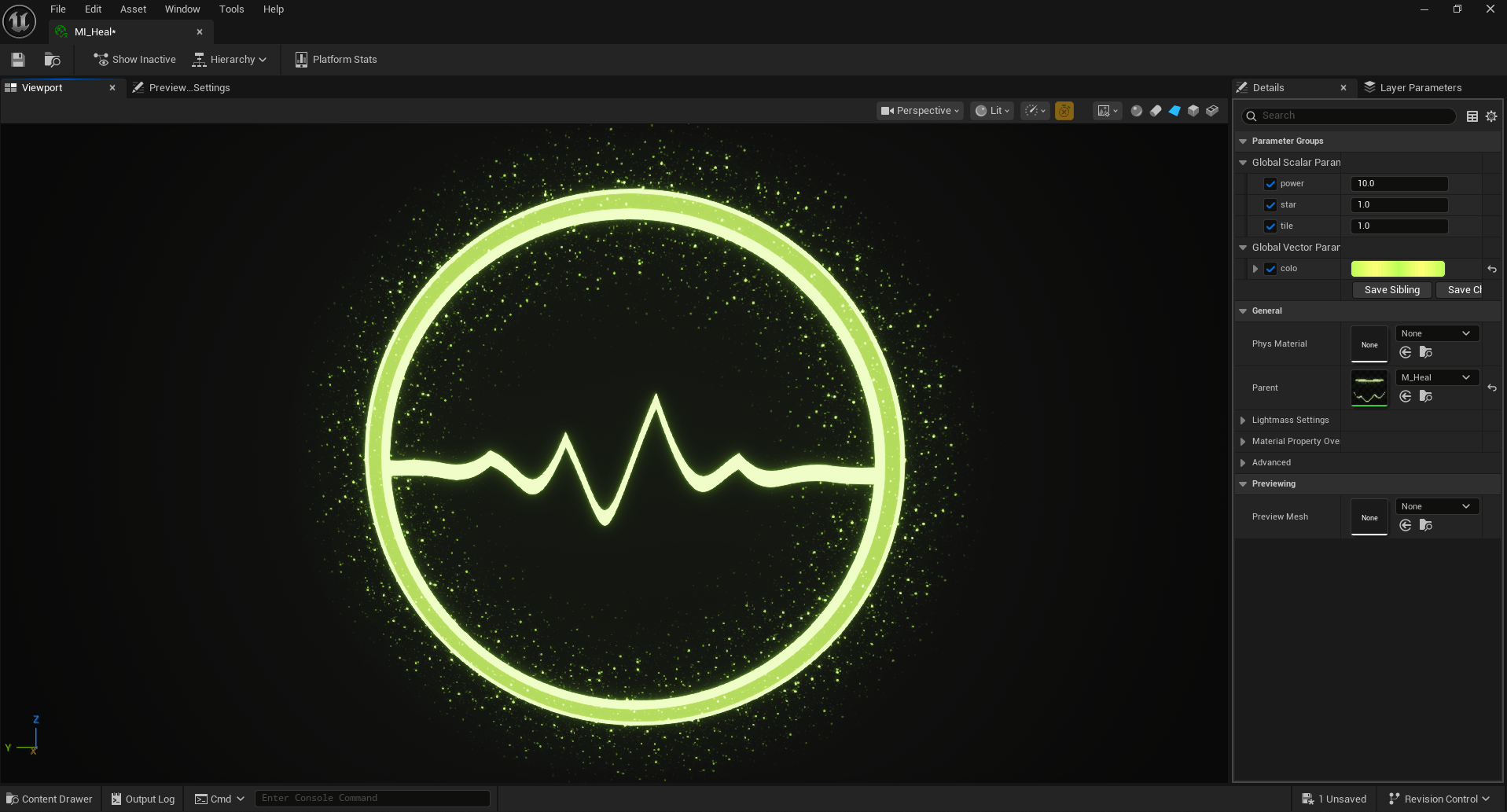Open the Asset menu
1507x812 pixels.
point(133,9)
